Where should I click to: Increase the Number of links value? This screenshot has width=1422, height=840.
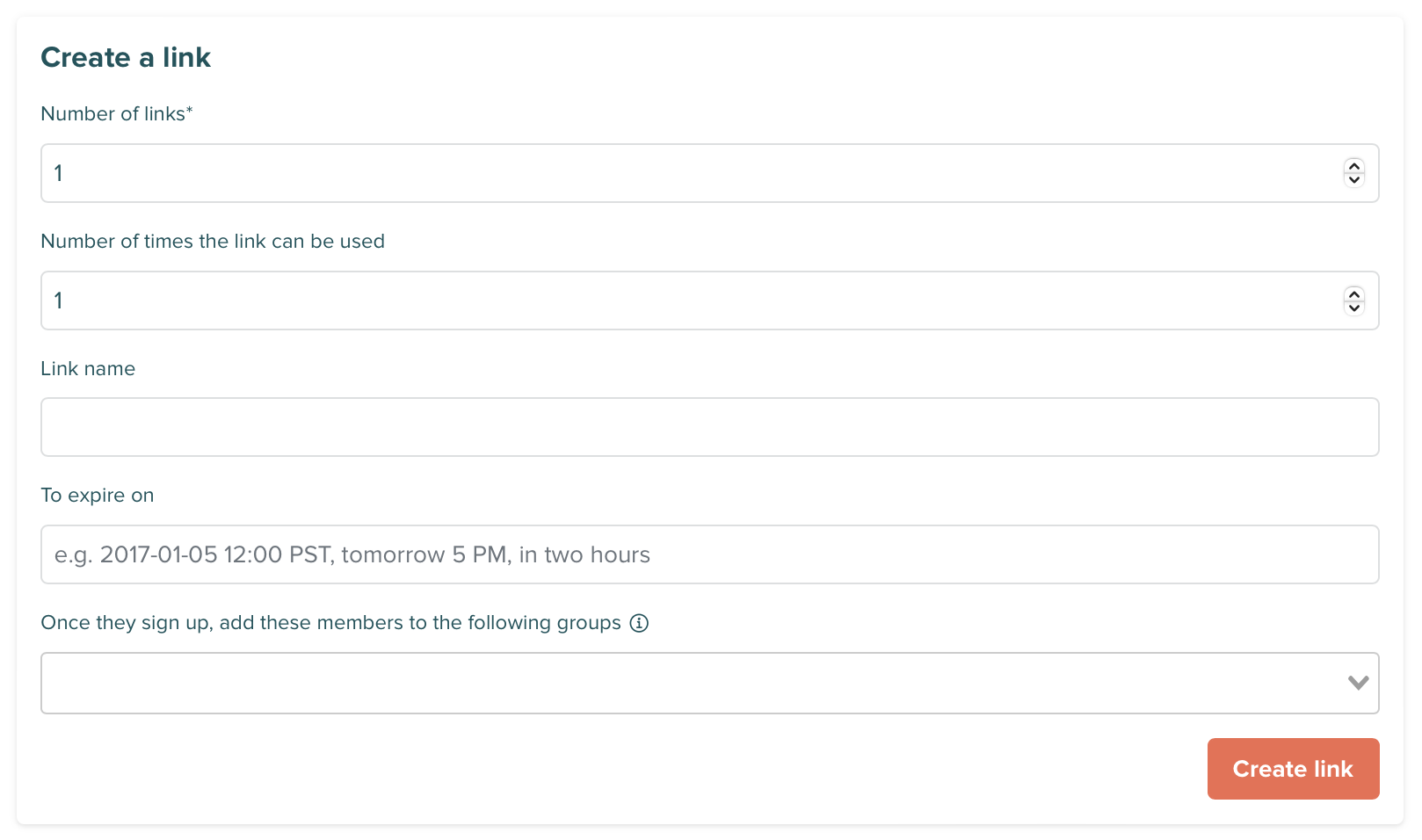1354,166
